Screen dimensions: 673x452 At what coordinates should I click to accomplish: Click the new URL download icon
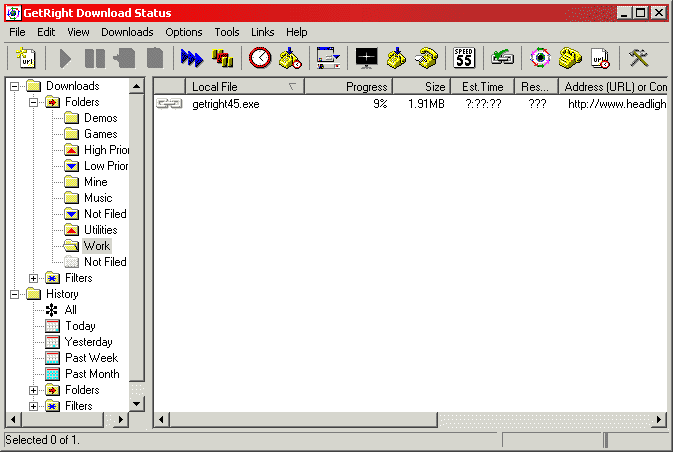coord(27,58)
